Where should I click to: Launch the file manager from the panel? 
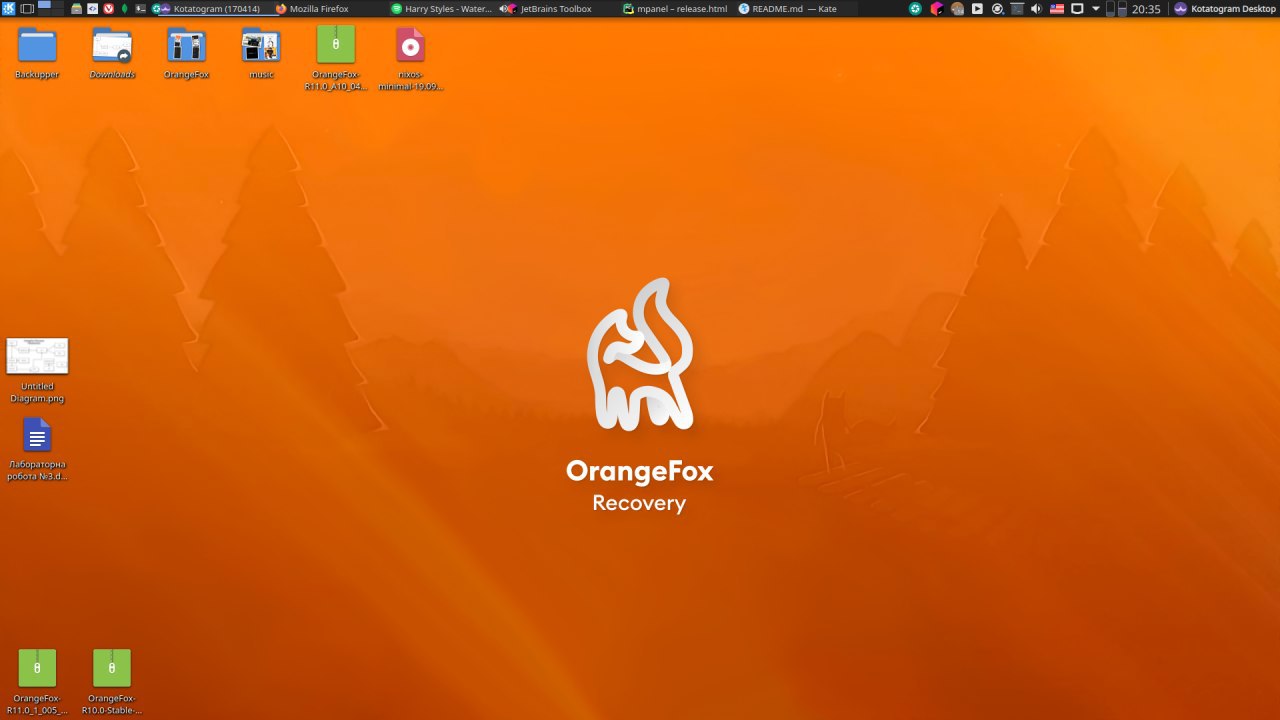(x=76, y=9)
